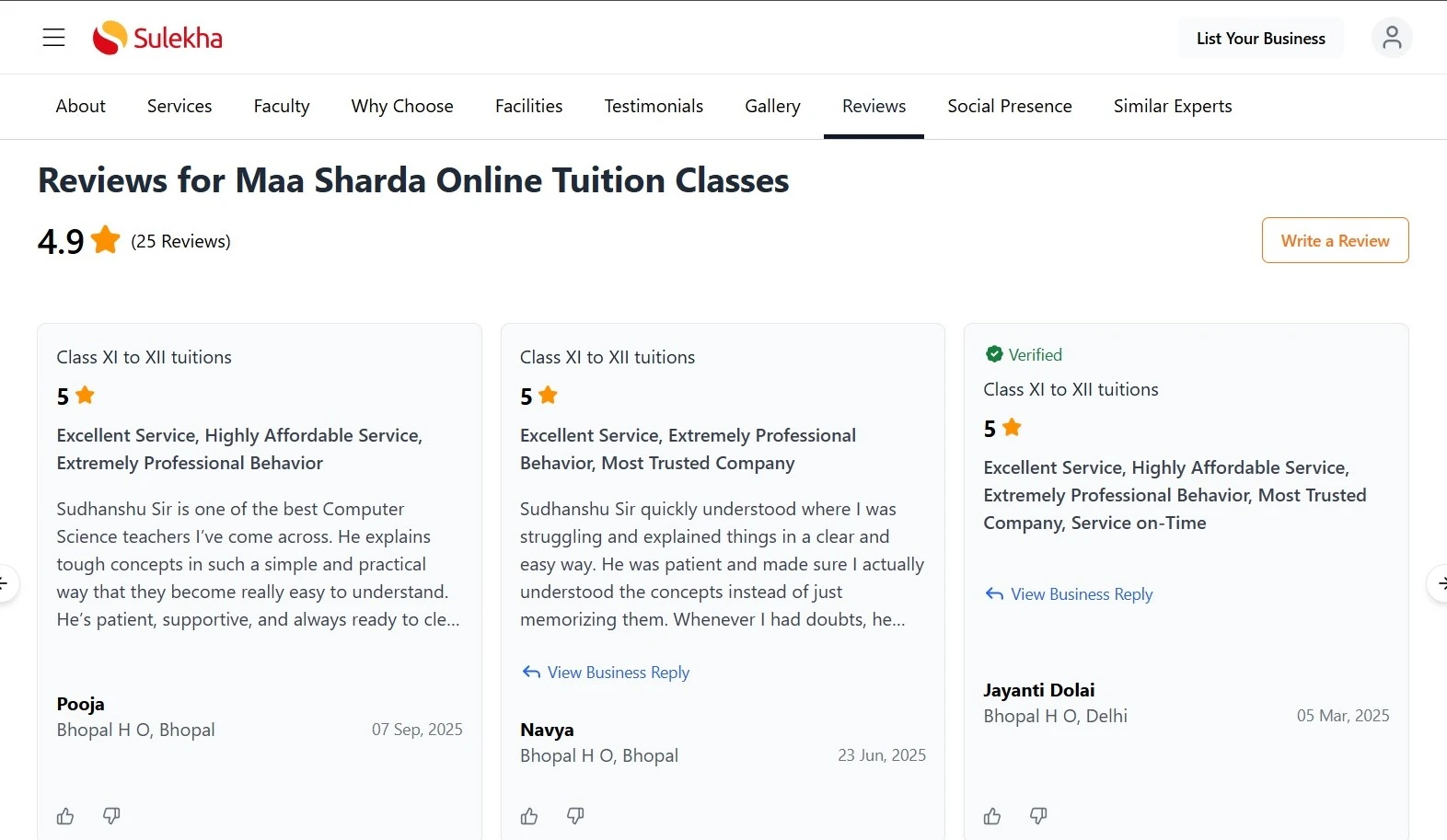This screenshot has height=840, width=1447.
Task: Click the star in Jayanti's 5-star rating
Action: click(x=1013, y=427)
